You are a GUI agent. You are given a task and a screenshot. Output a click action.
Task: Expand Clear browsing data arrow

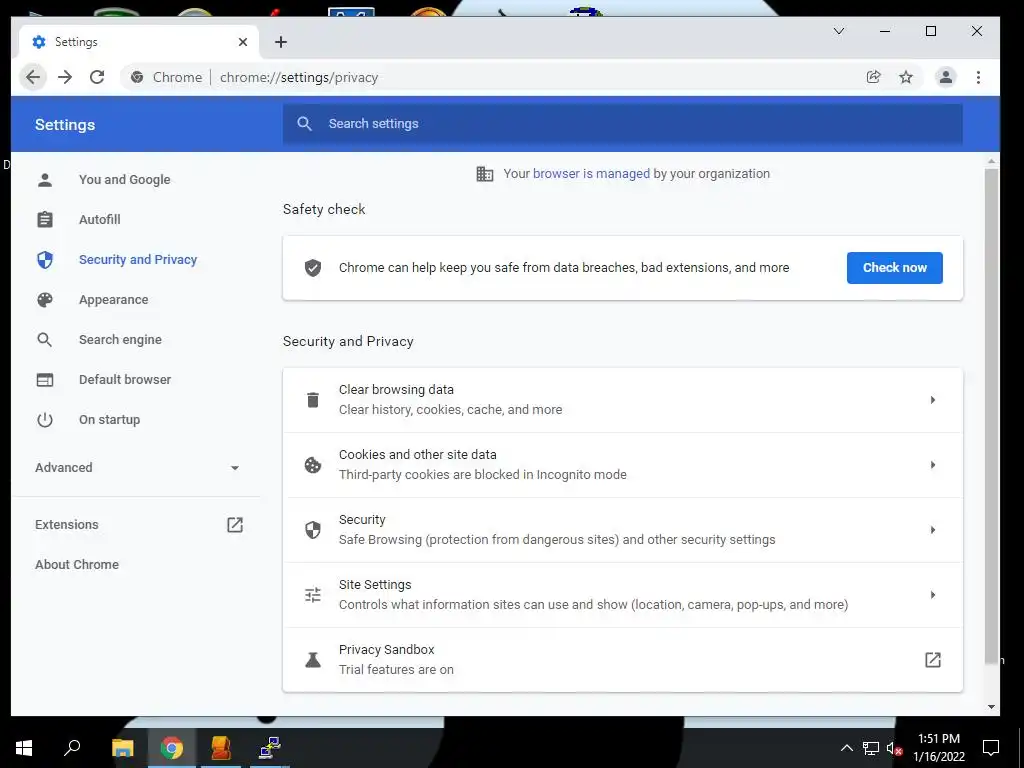(x=933, y=400)
